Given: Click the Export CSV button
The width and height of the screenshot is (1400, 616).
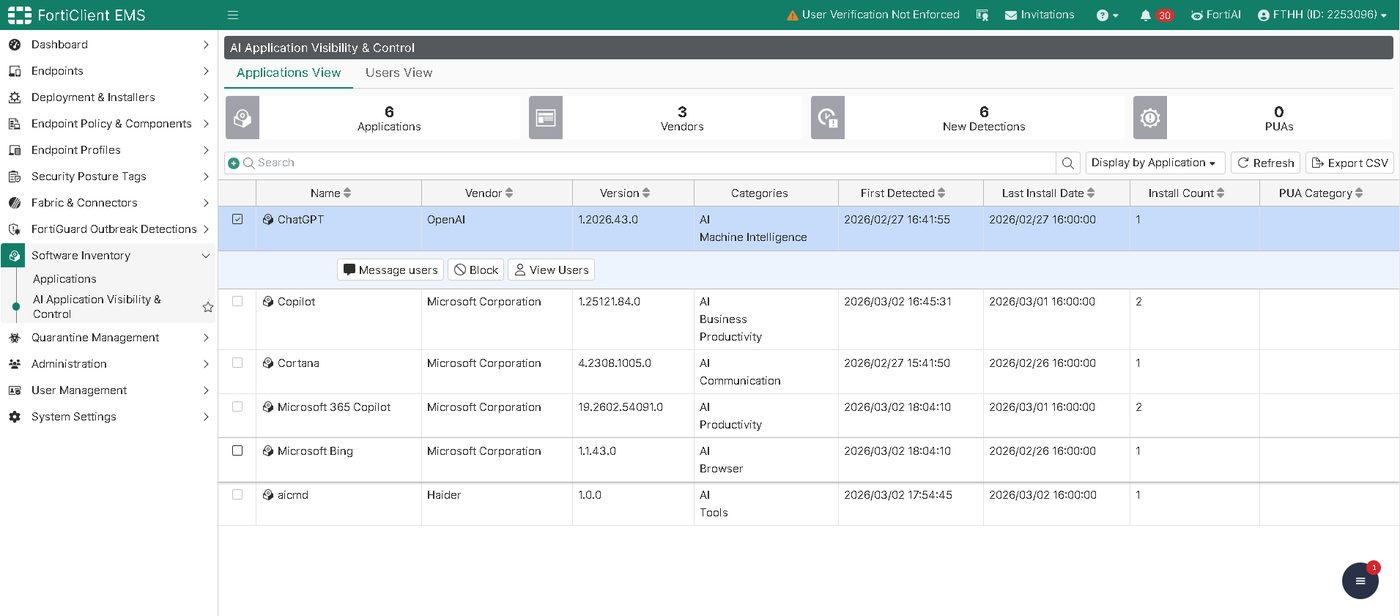Looking at the screenshot, I should click(1349, 163).
